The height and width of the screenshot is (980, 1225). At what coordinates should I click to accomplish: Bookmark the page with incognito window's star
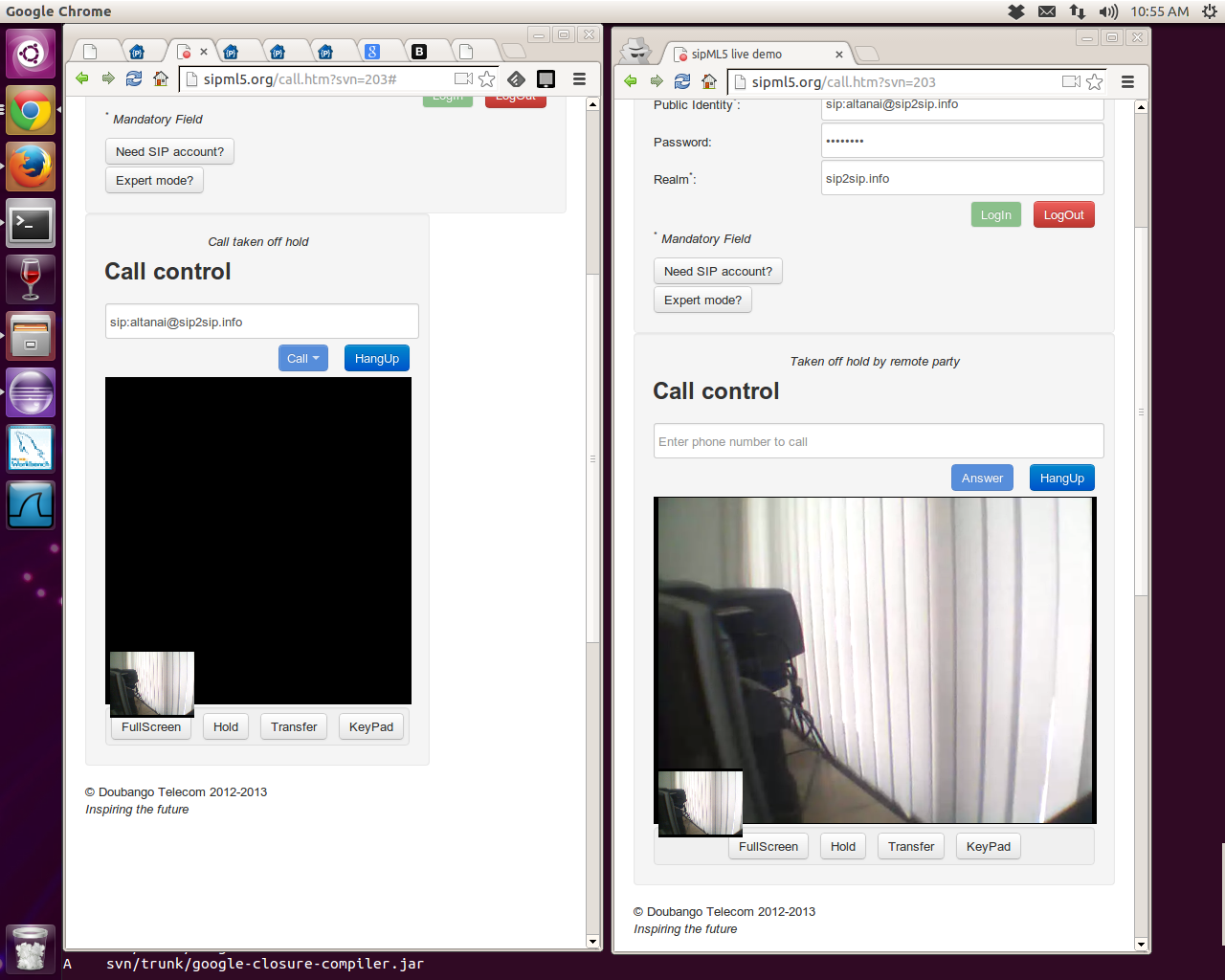point(1095,81)
